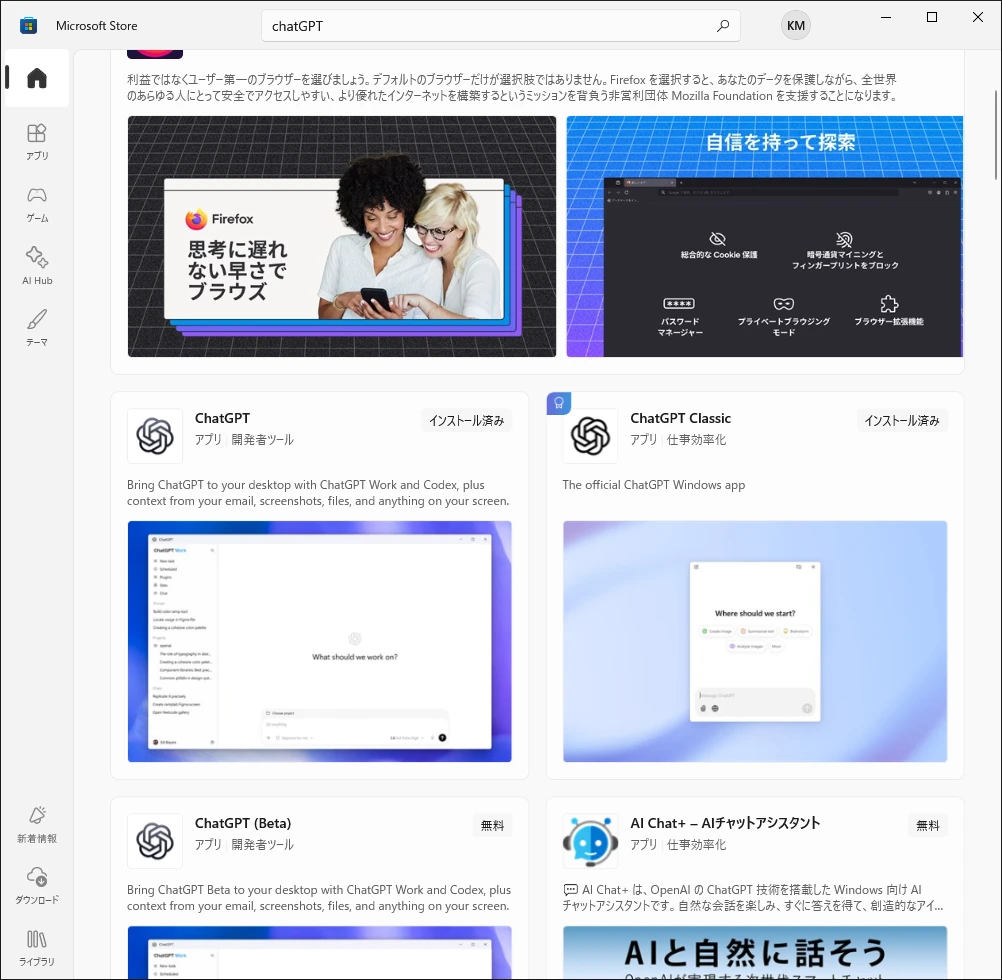Open the KM account profile avatar
Viewport: 1002px width, 980px height.
[x=796, y=26]
